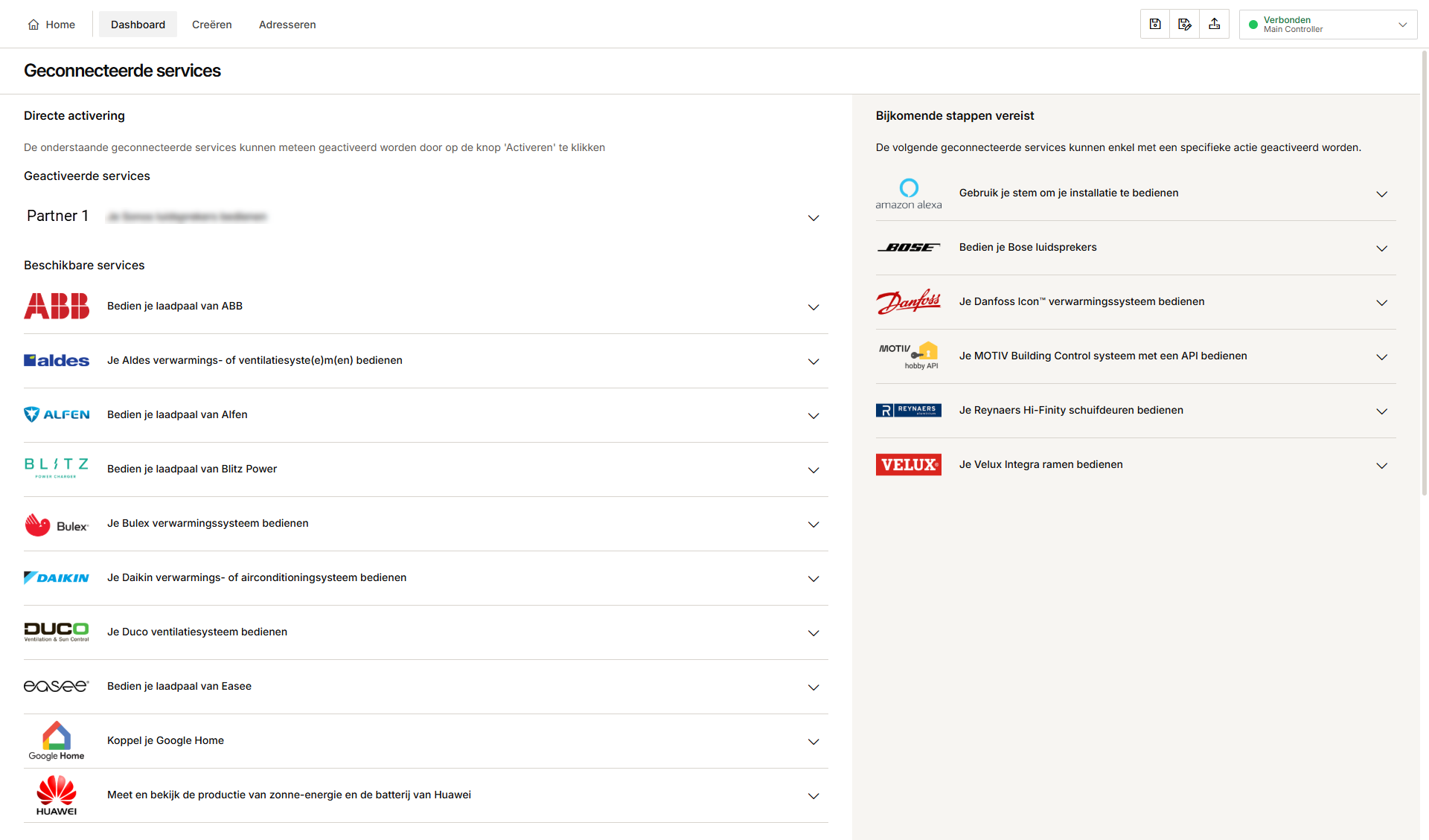Expand the Koppel je Google Home chevron
This screenshot has width=1429, height=840.
(813, 742)
